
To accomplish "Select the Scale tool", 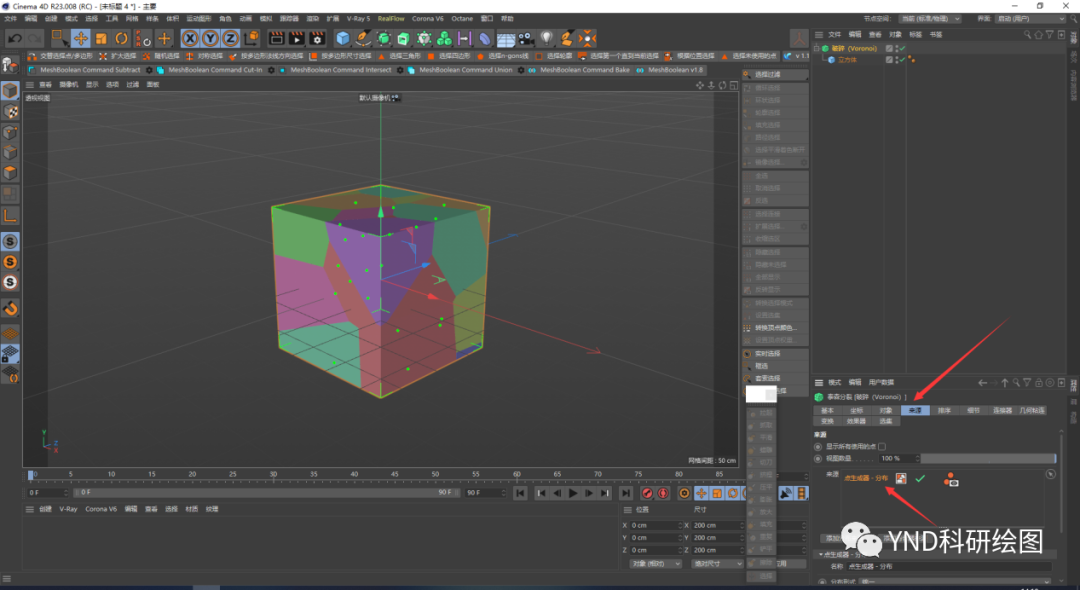I will point(101,39).
